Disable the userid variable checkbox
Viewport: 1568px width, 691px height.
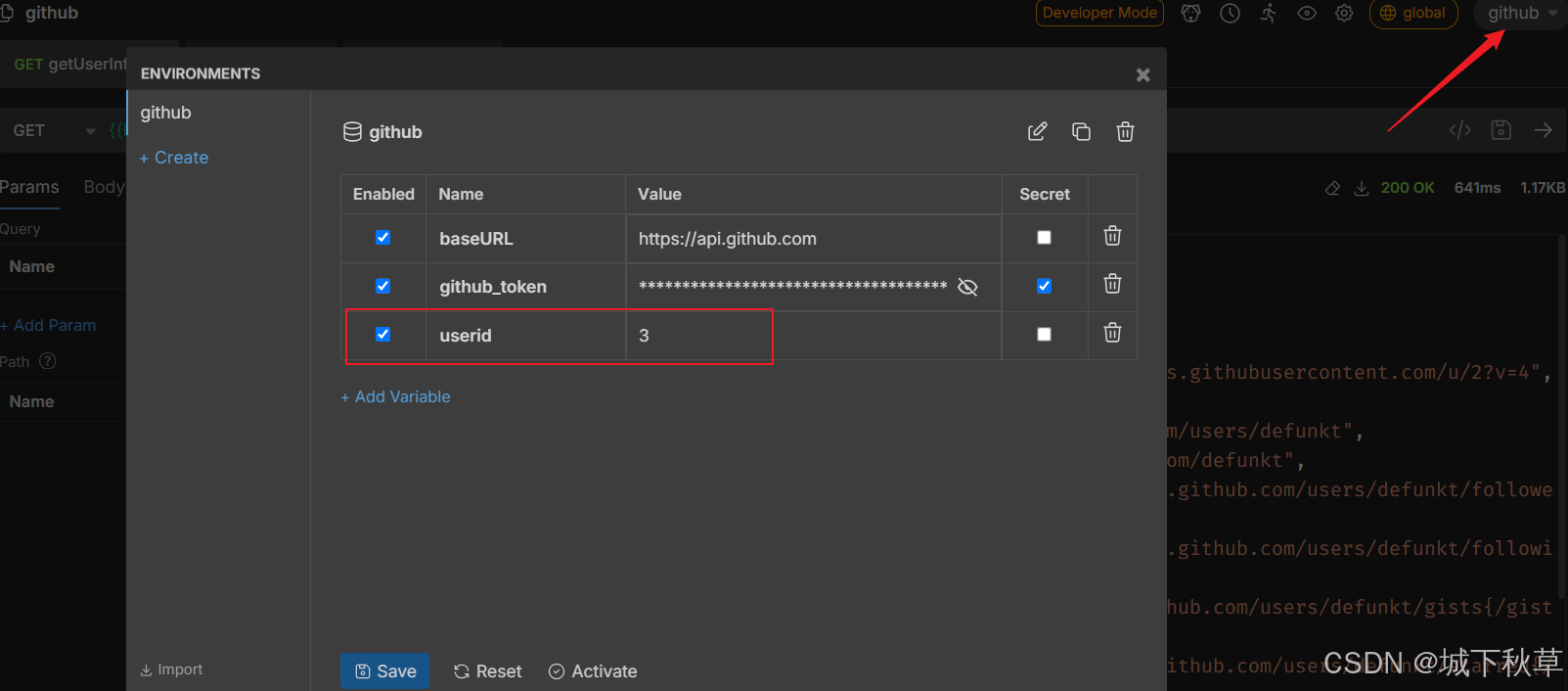[x=383, y=335]
